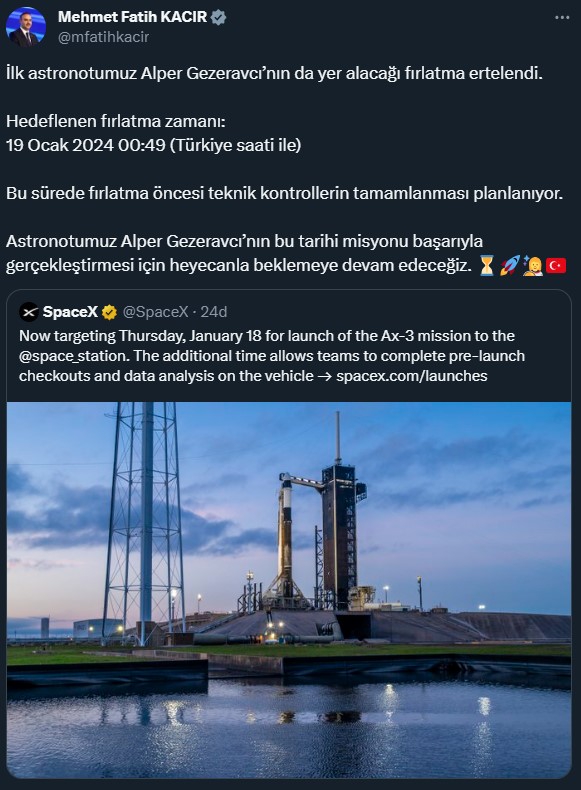The image size is (581, 790).
Task: Click the first line about Alper Gezeravcı
Action: [274, 74]
